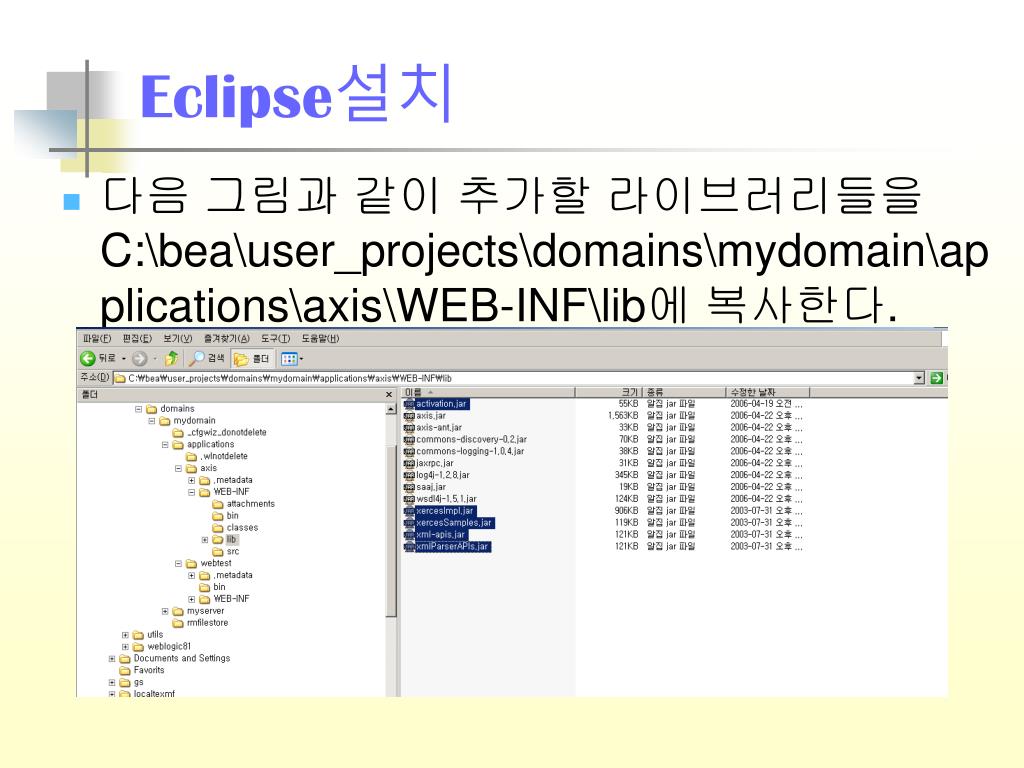The width and height of the screenshot is (1024, 768).
Task: Sort by 이름 column header
Action: pos(488,392)
